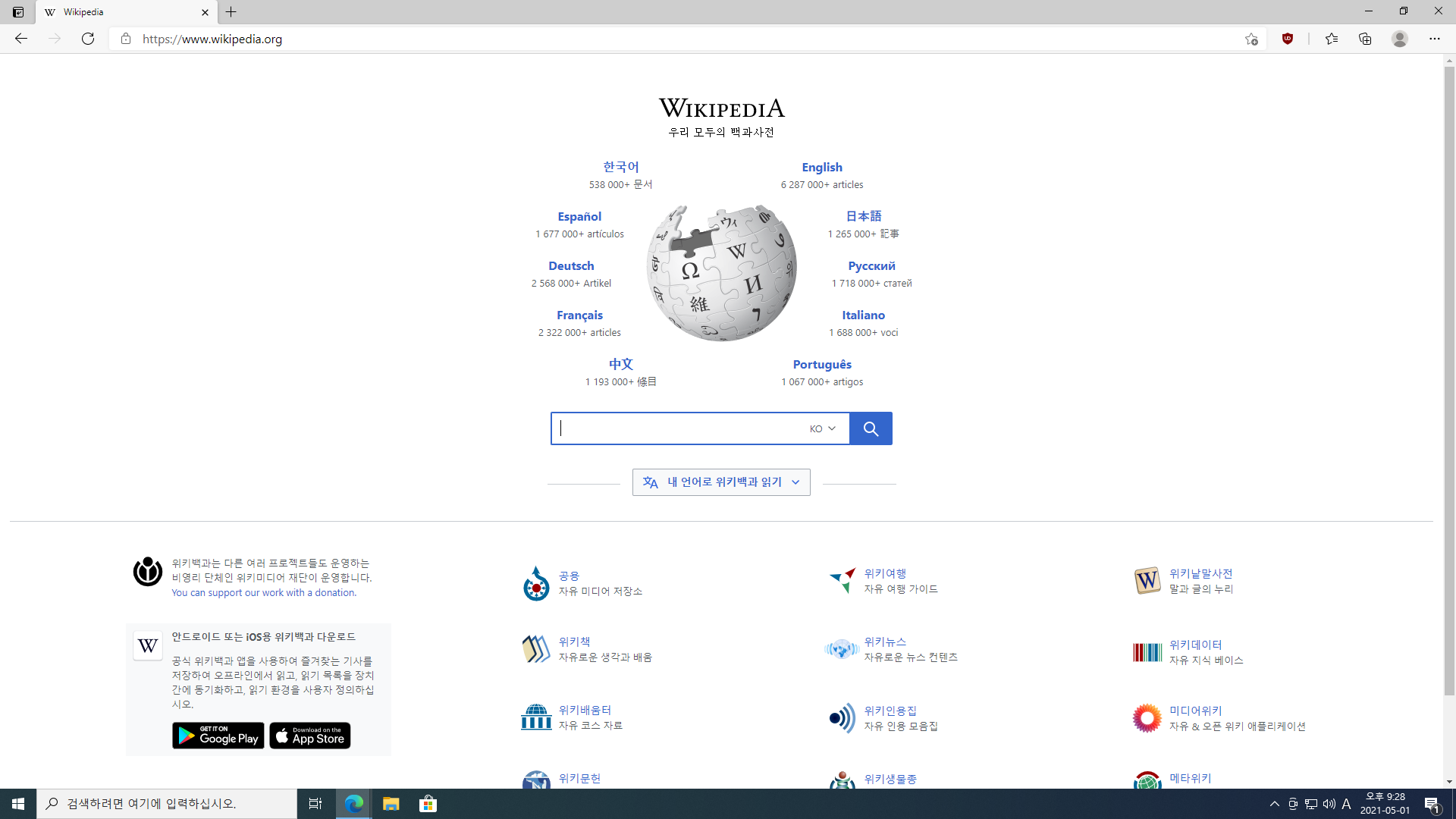Open the browser Settings and more menu
The height and width of the screenshot is (819, 1456).
(x=1435, y=39)
